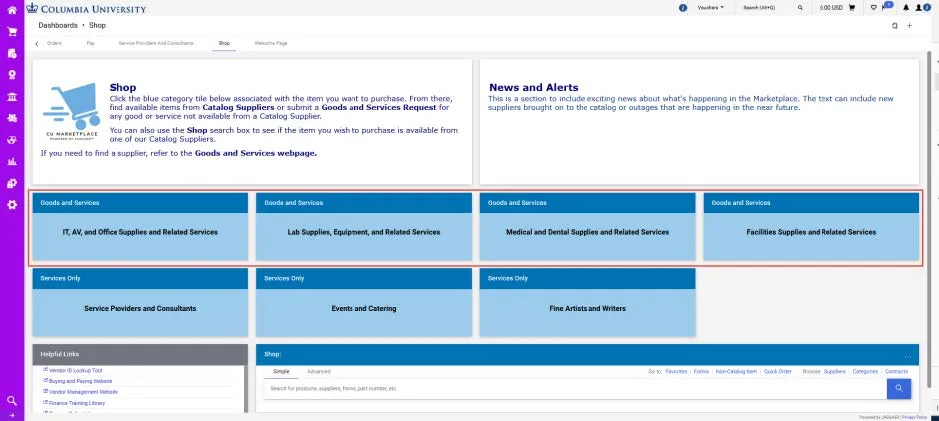Click the blue info icon near Vouchers
This screenshot has height=421, width=939.
683,8
